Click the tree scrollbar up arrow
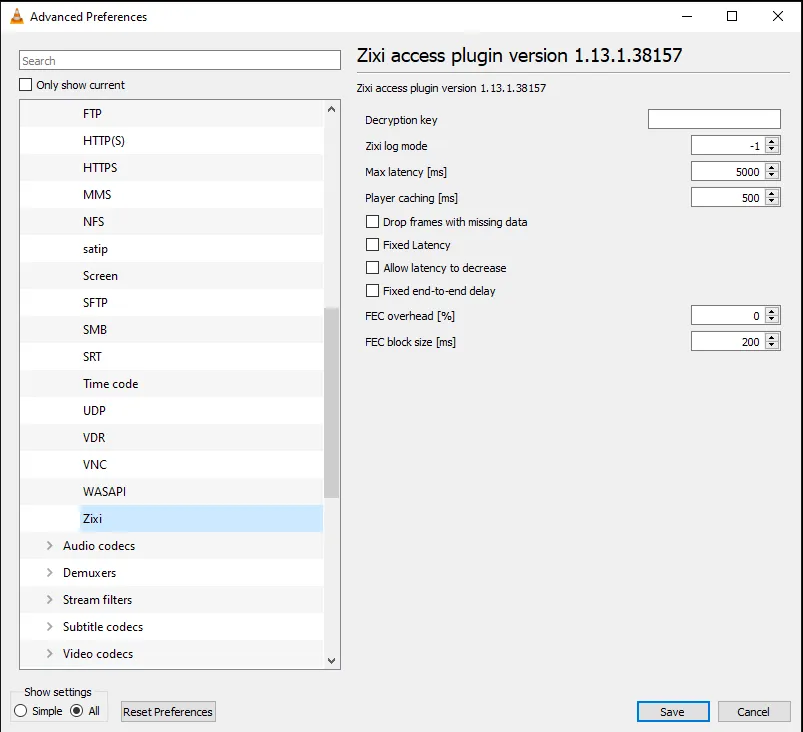 click(331, 109)
